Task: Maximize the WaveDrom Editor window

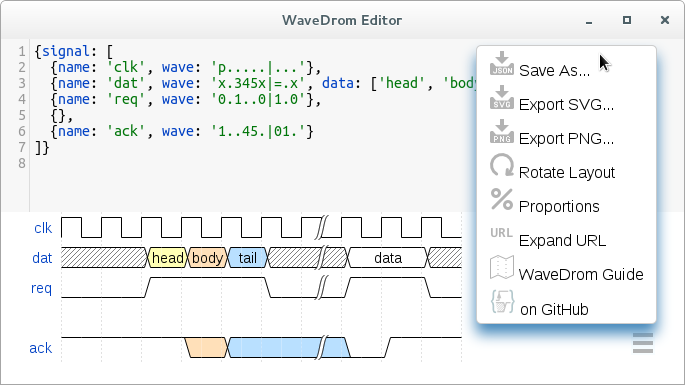Action: click(x=627, y=20)
